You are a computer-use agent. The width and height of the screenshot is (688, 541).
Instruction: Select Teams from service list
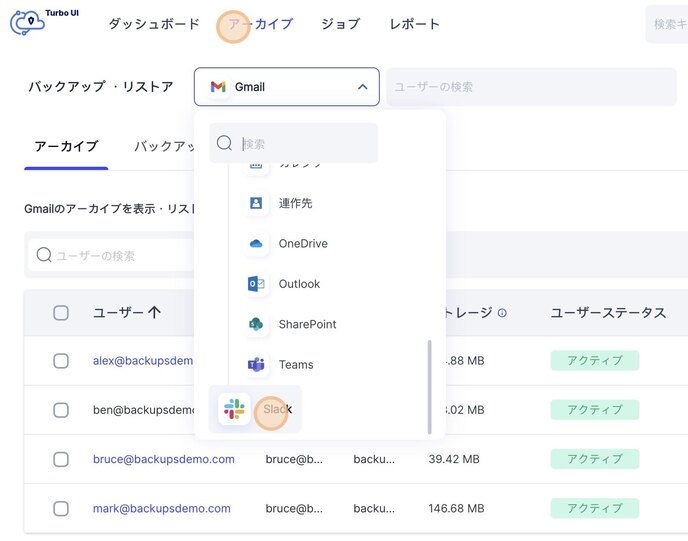pyautogui.click(x=296, y=365)
